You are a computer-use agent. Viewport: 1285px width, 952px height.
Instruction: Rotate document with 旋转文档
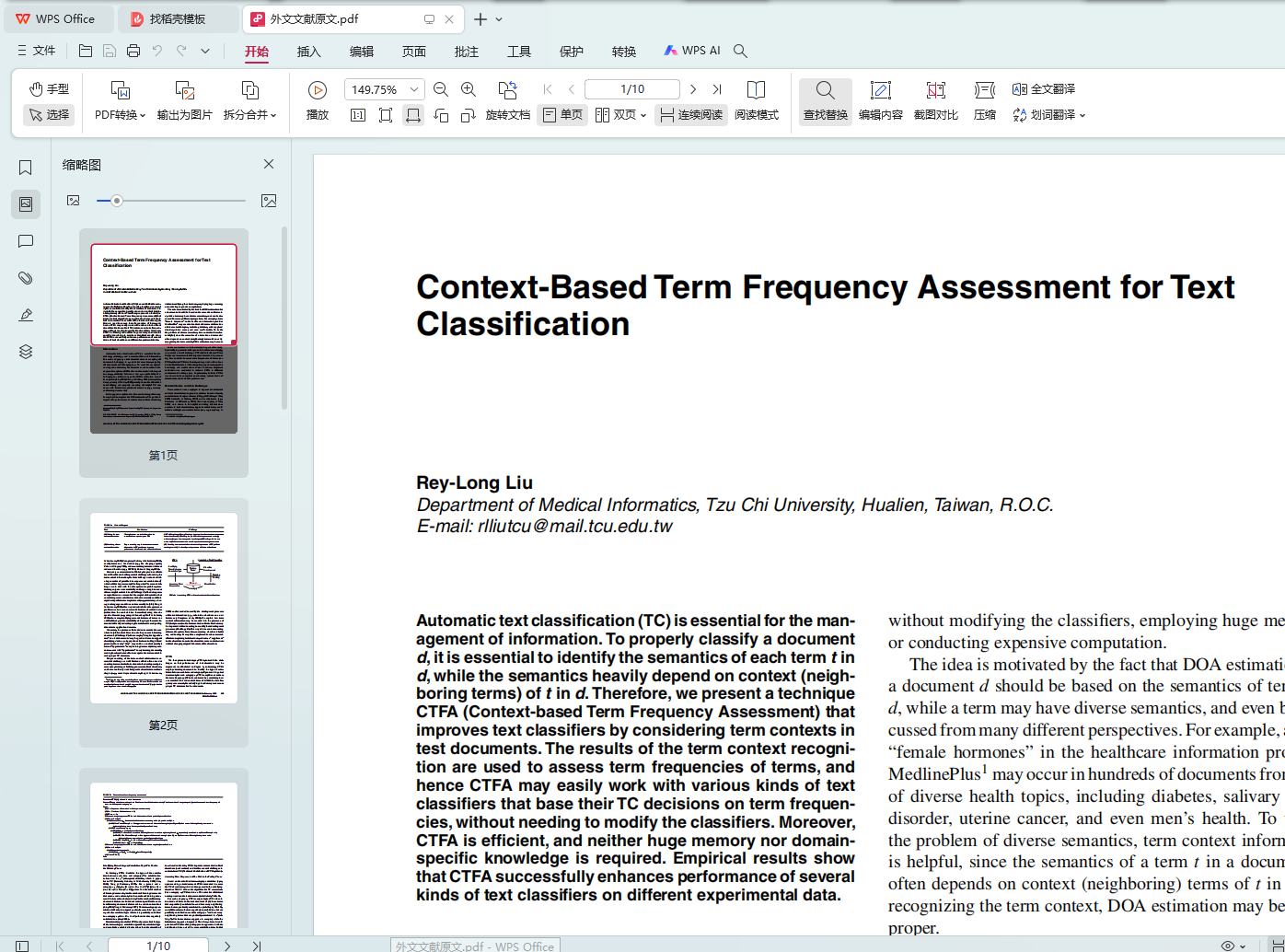click(508, 100)
